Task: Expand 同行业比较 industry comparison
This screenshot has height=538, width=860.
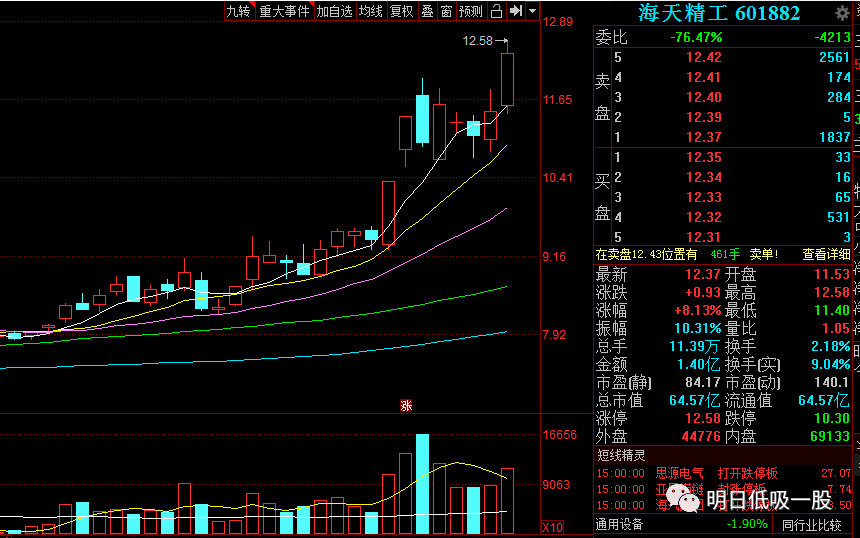Action: click(812, 525)
